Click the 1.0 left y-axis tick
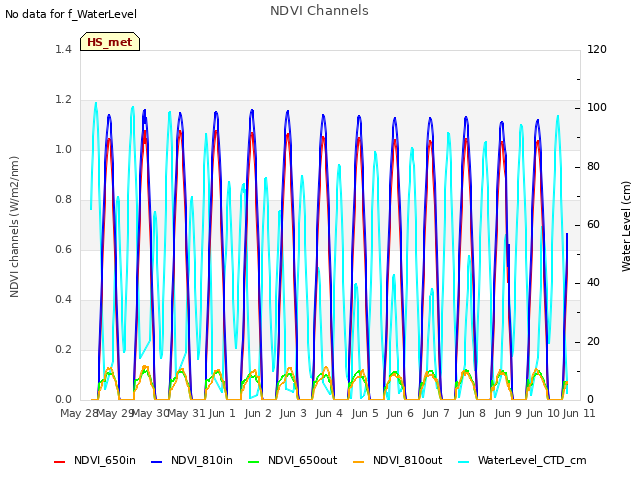This screenshot has width=640, height=480. tap(63, 149)
